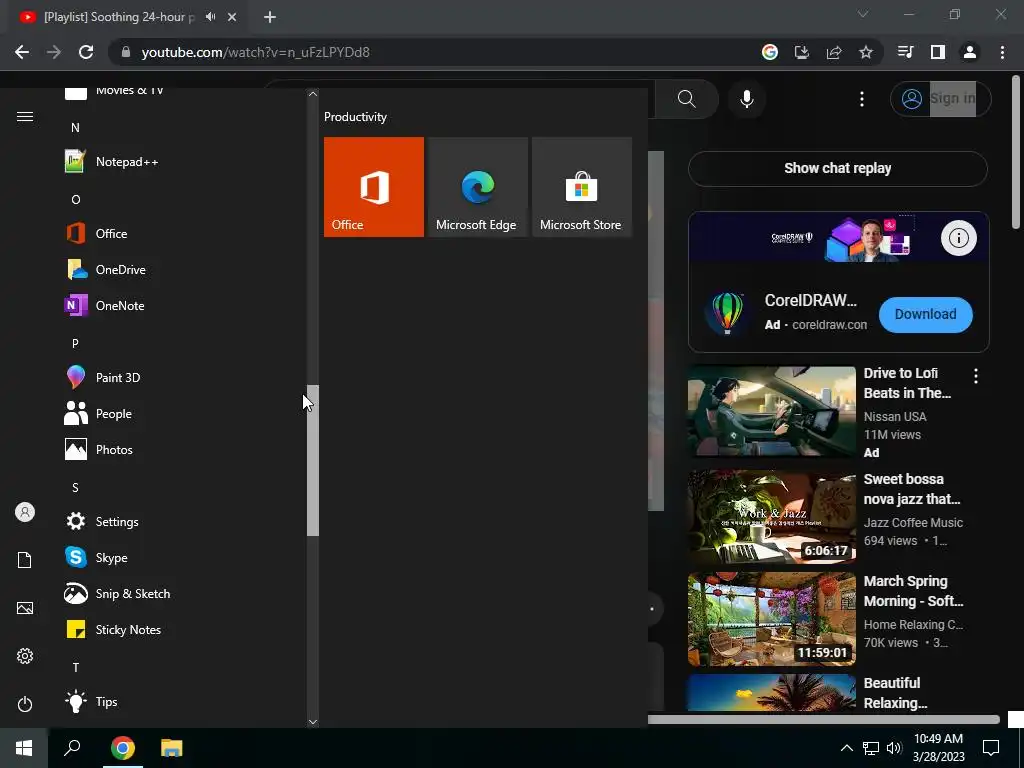The image size is (1024, 768).
Task: Bookmark this page with the star icon
Action: click(865, 52)
